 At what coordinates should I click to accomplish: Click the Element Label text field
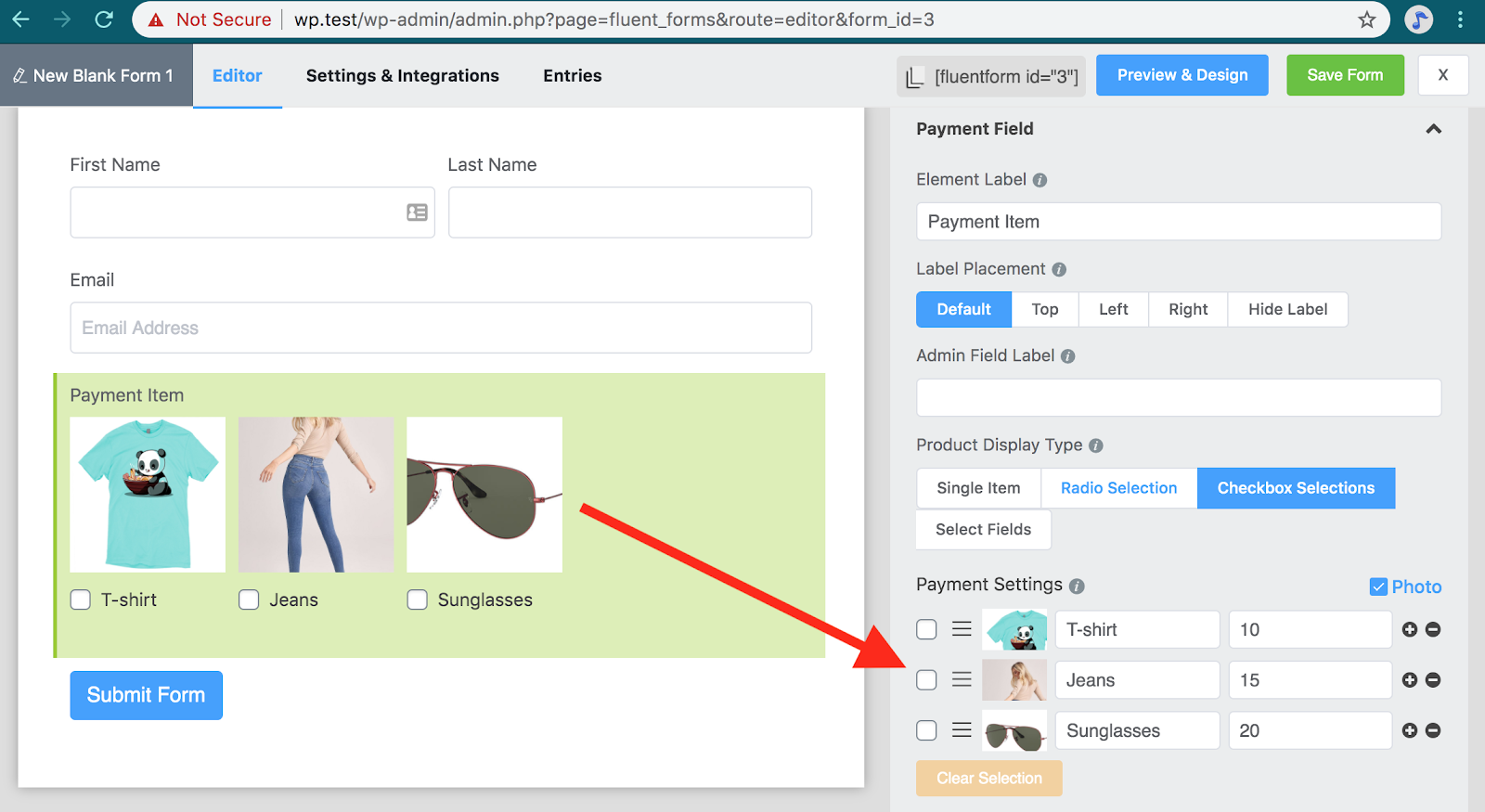[1179, 222]
